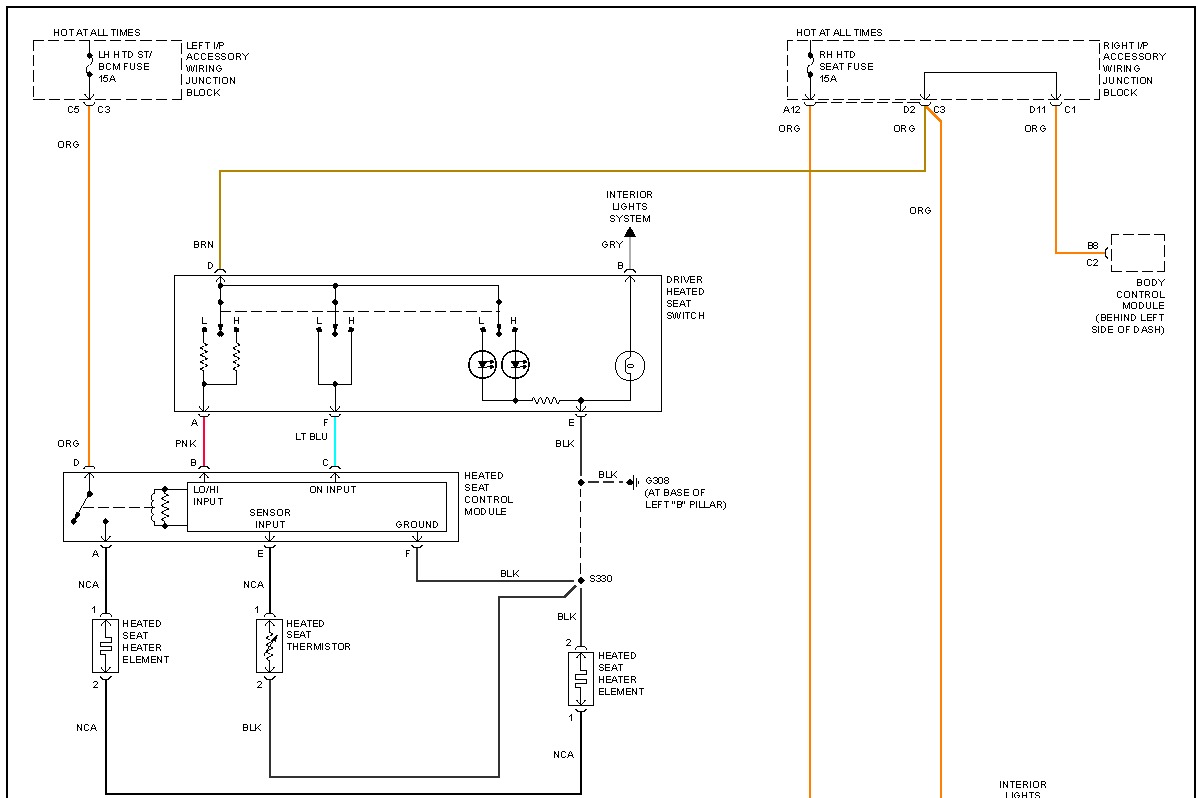Select the S330 splice node
The height and width of the screenshot is (798, 1198).
[x=581, y=580]
